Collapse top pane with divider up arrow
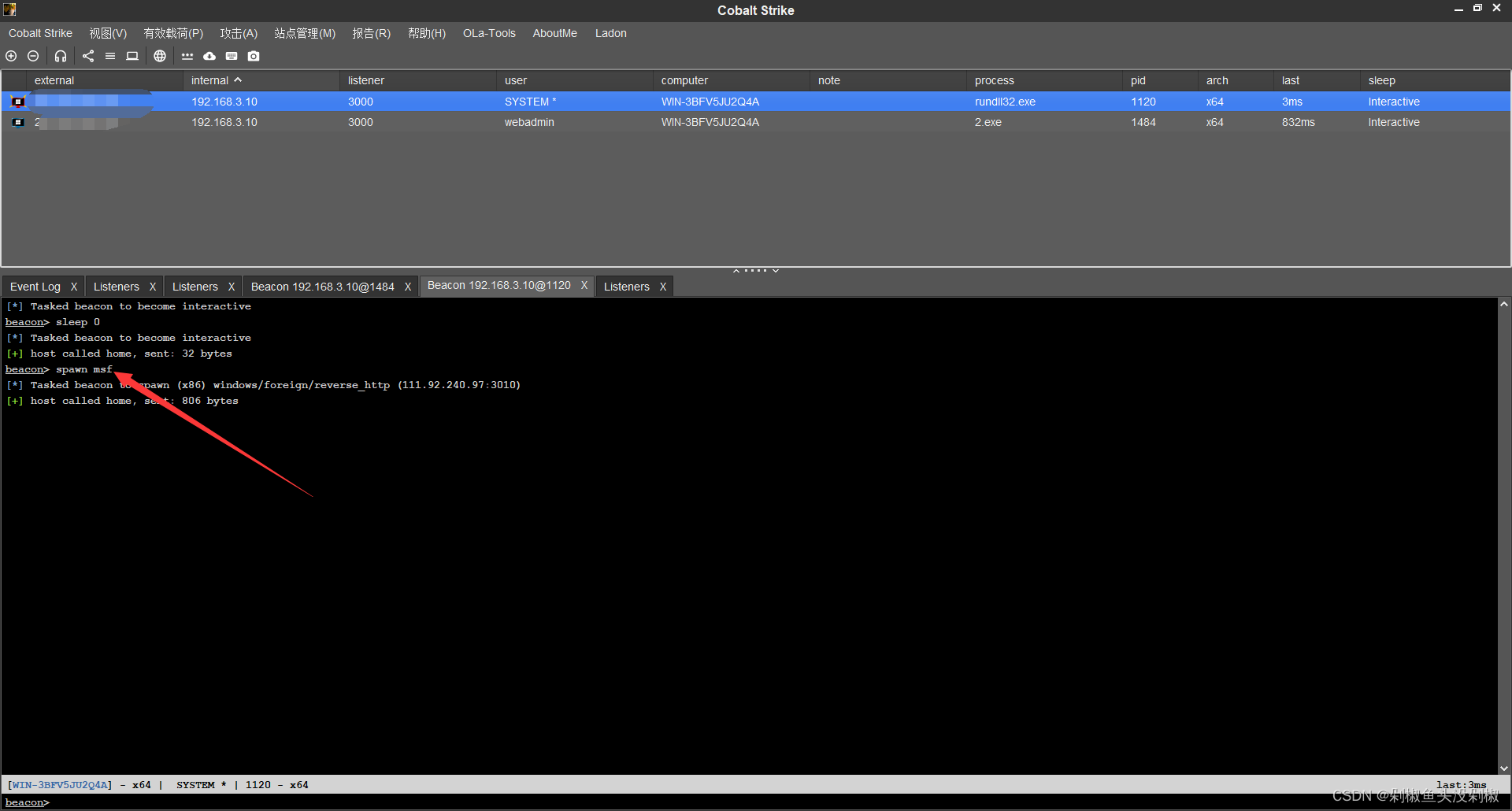1512x811 pixels. pyautogui.click(x=736, y=271)
